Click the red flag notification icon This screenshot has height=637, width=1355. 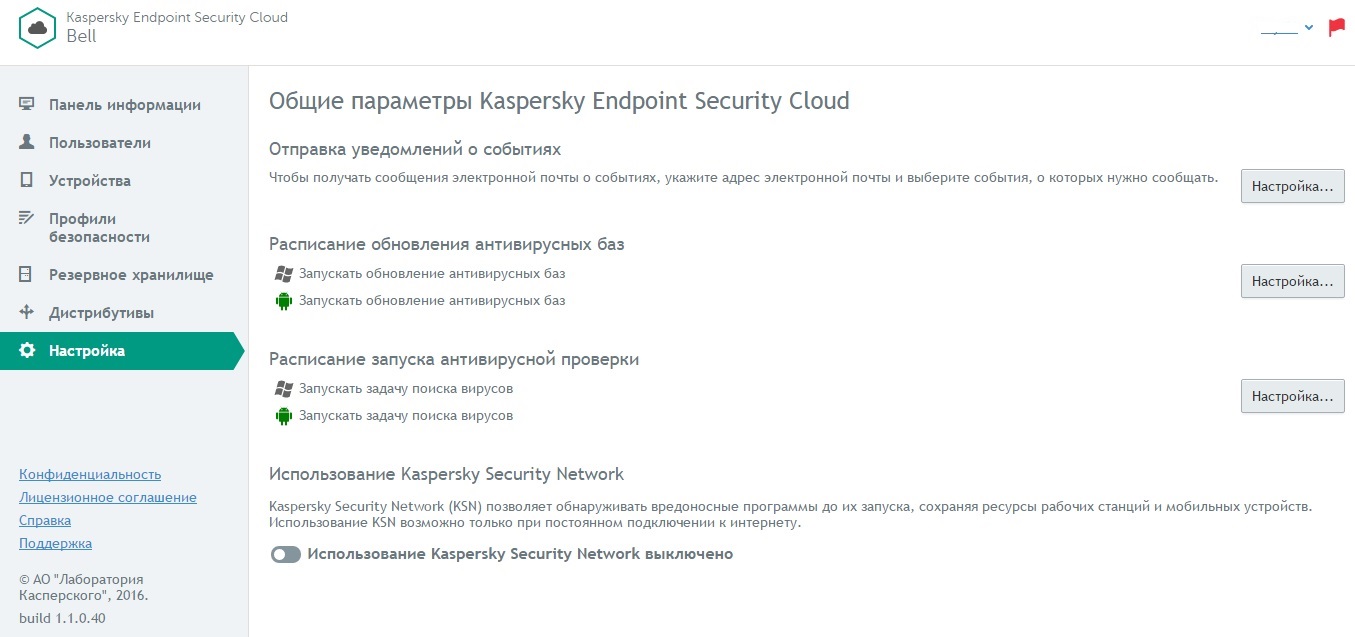(x=1336, y=28)
